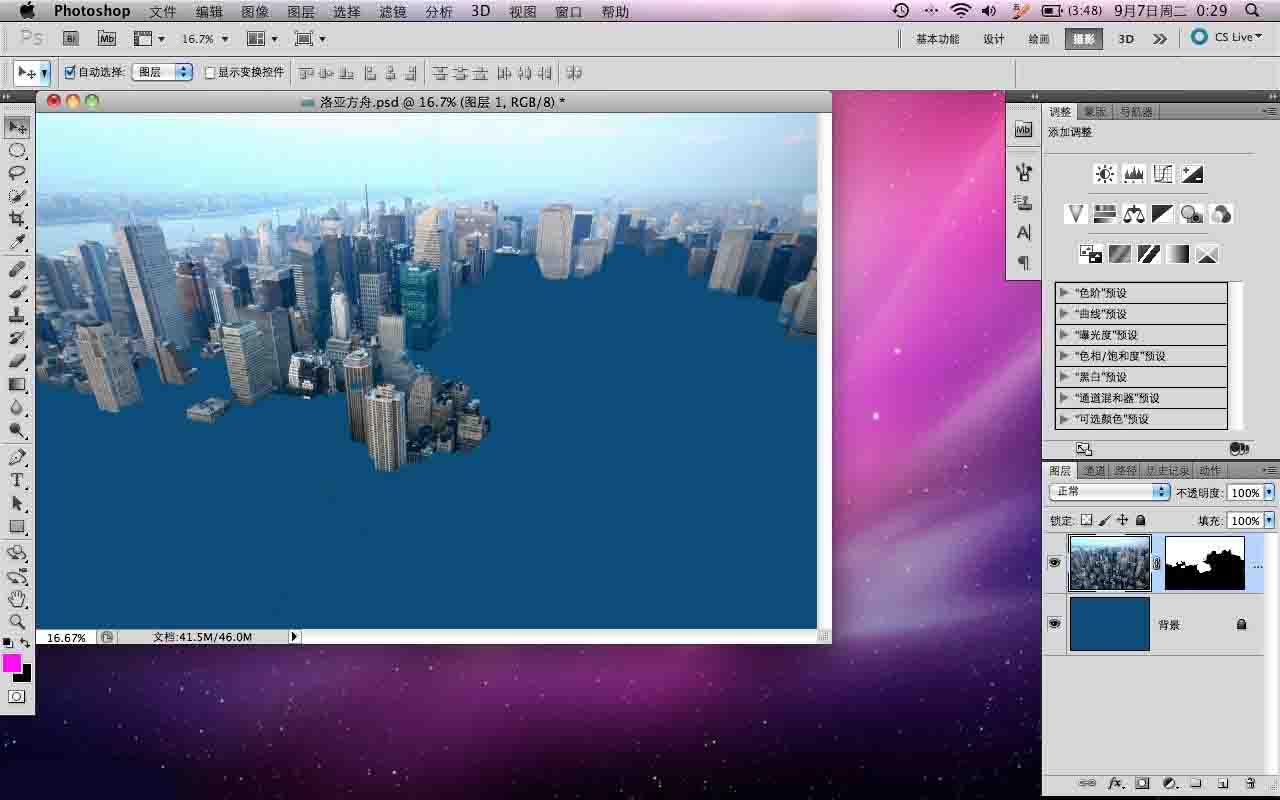Add a Gradient Map adjustment
The image size is (1280, 800).
[1178, 254]
